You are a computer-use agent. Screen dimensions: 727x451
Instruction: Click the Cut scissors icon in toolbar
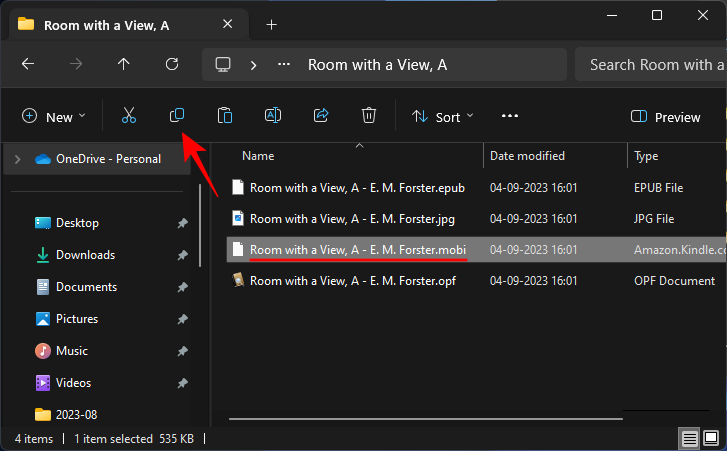pos(128,116)
